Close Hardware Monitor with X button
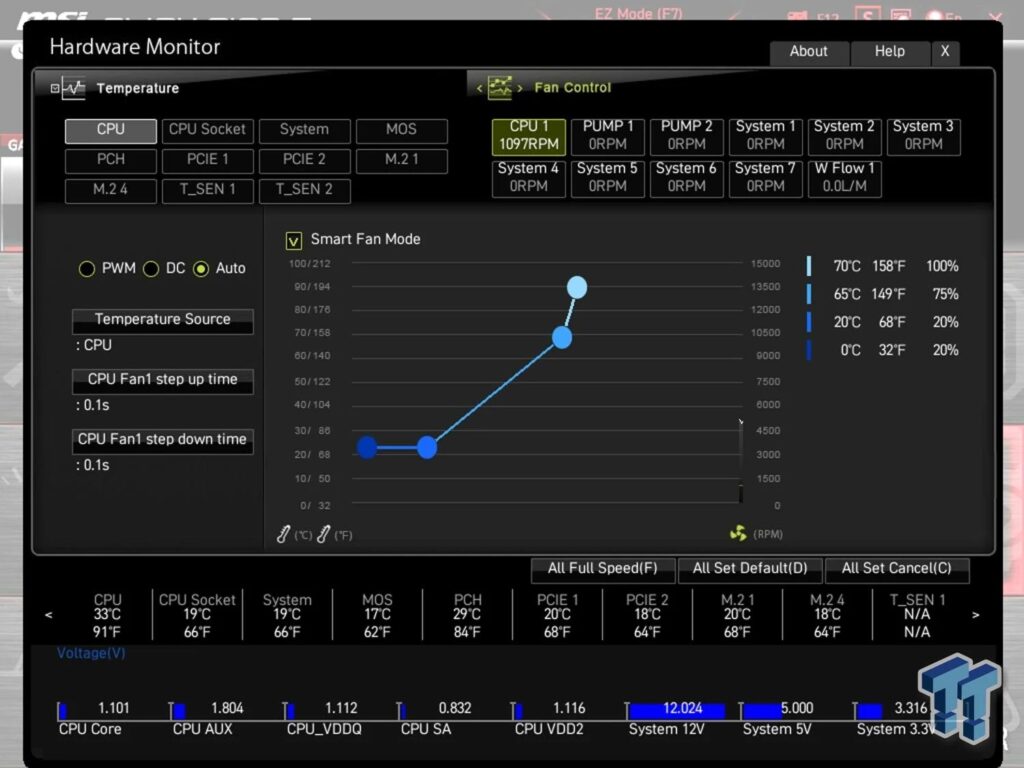The height and width of the screenshot is (768, 1024). [945, 52]
